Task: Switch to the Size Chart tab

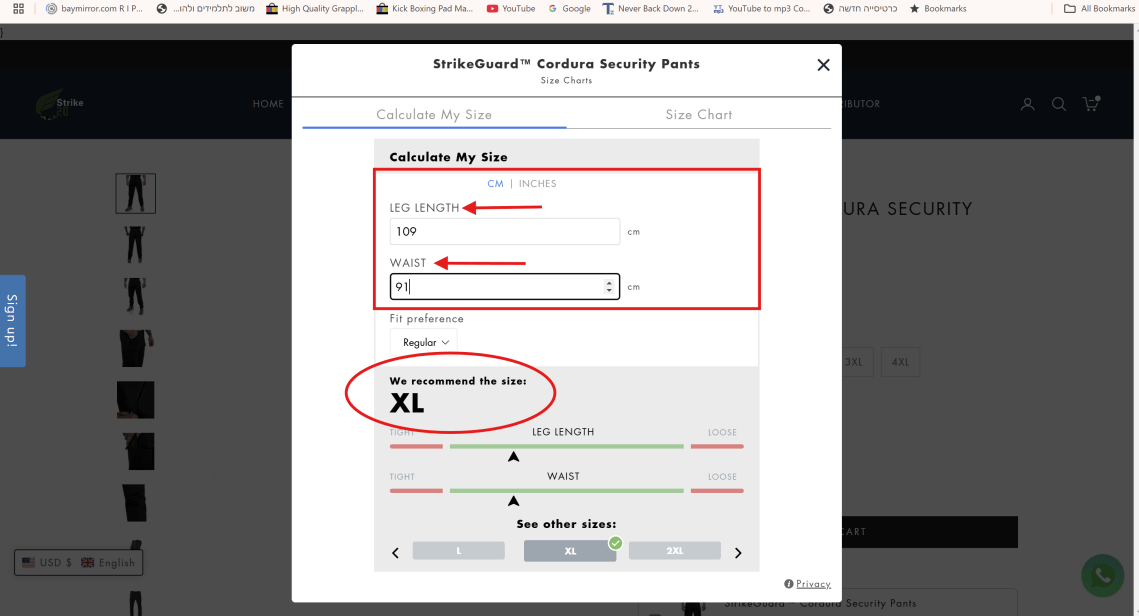Action: coord(698,115)
